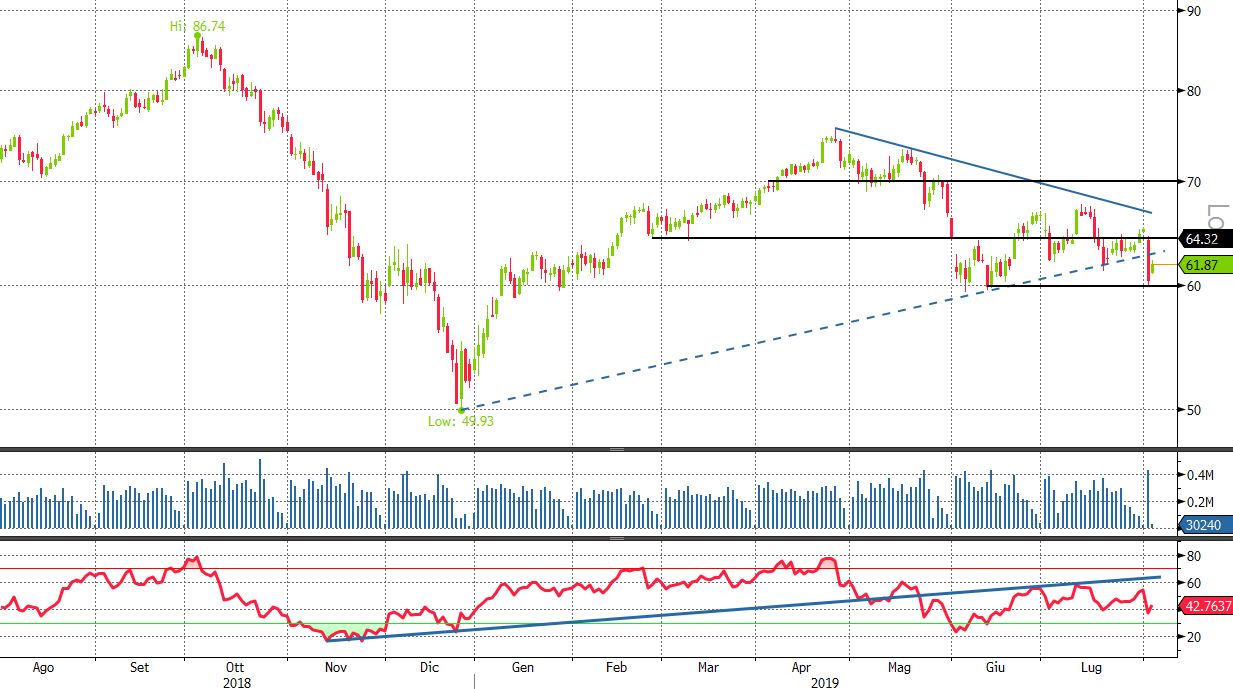Screen dimensions: 1233x689
Task: Select the black horizontal line at 70
Action: pos(974,182)
